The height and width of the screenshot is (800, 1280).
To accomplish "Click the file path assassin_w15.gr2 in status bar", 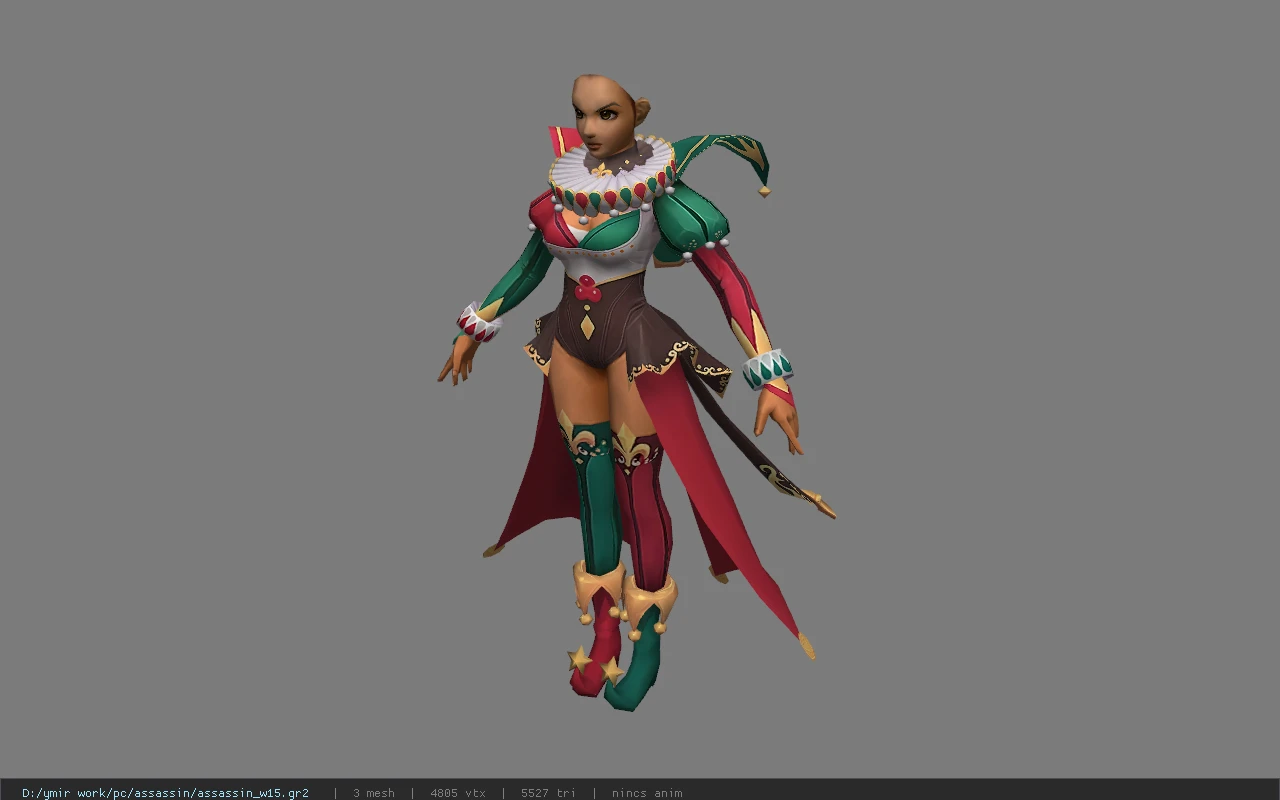I will (165, 793).
